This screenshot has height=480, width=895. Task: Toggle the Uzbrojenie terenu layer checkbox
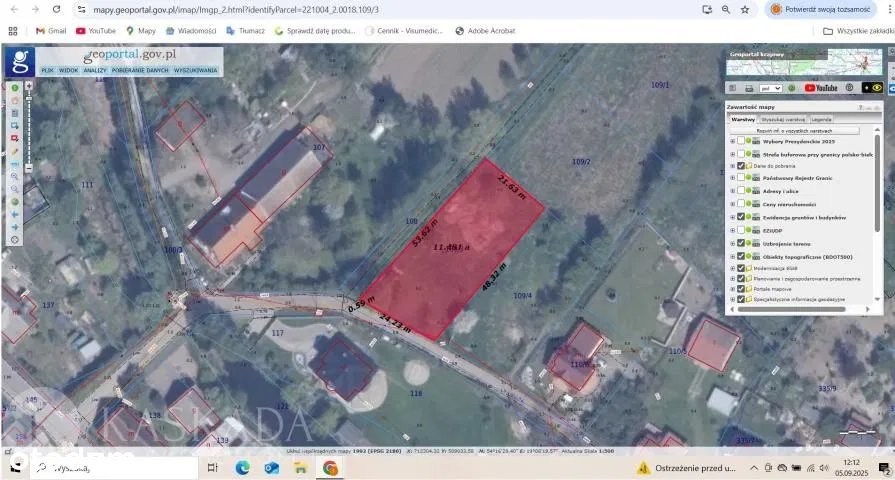[x=740, y=243]
